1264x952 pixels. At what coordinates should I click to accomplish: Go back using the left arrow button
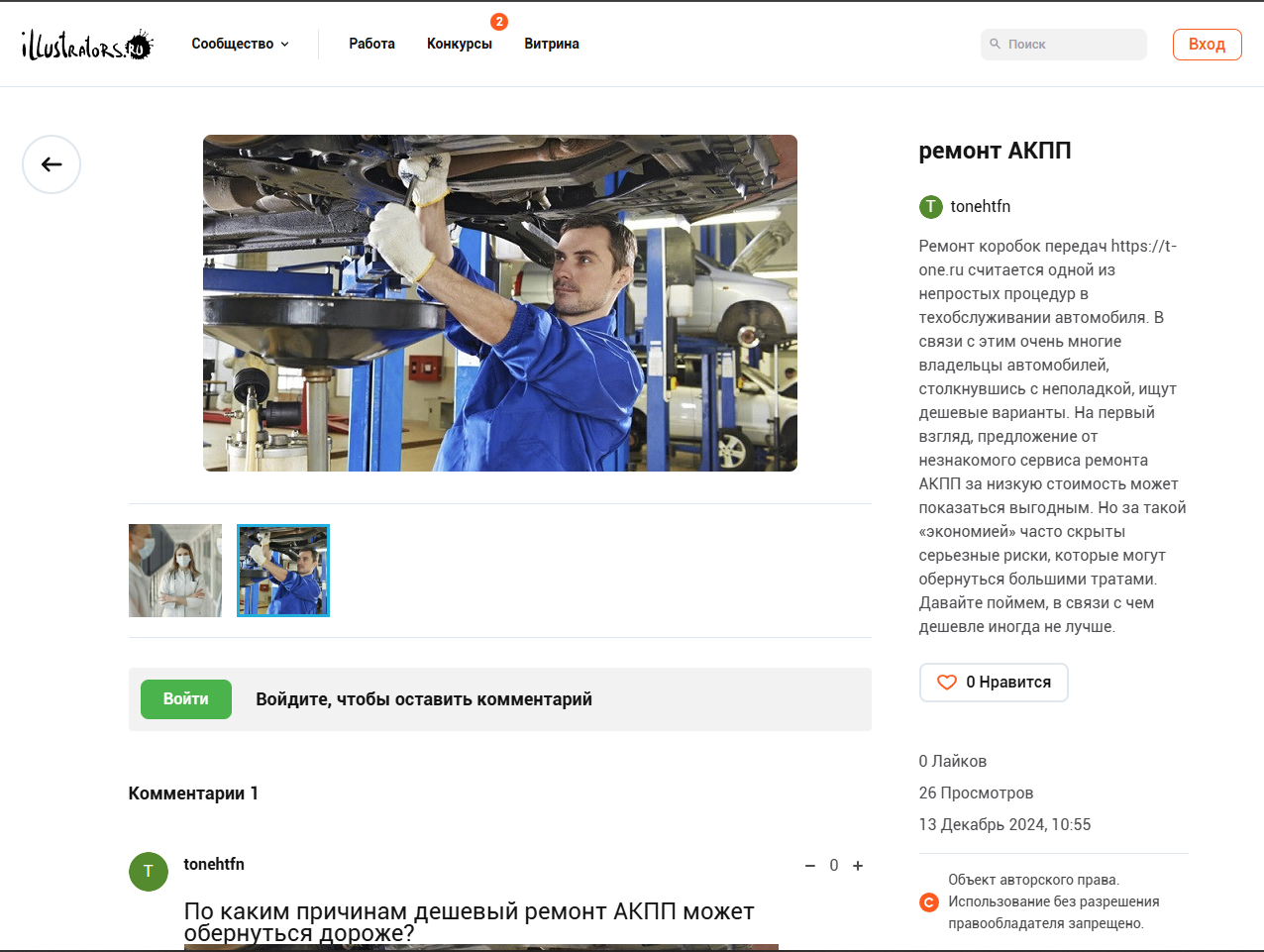[52, 164]
